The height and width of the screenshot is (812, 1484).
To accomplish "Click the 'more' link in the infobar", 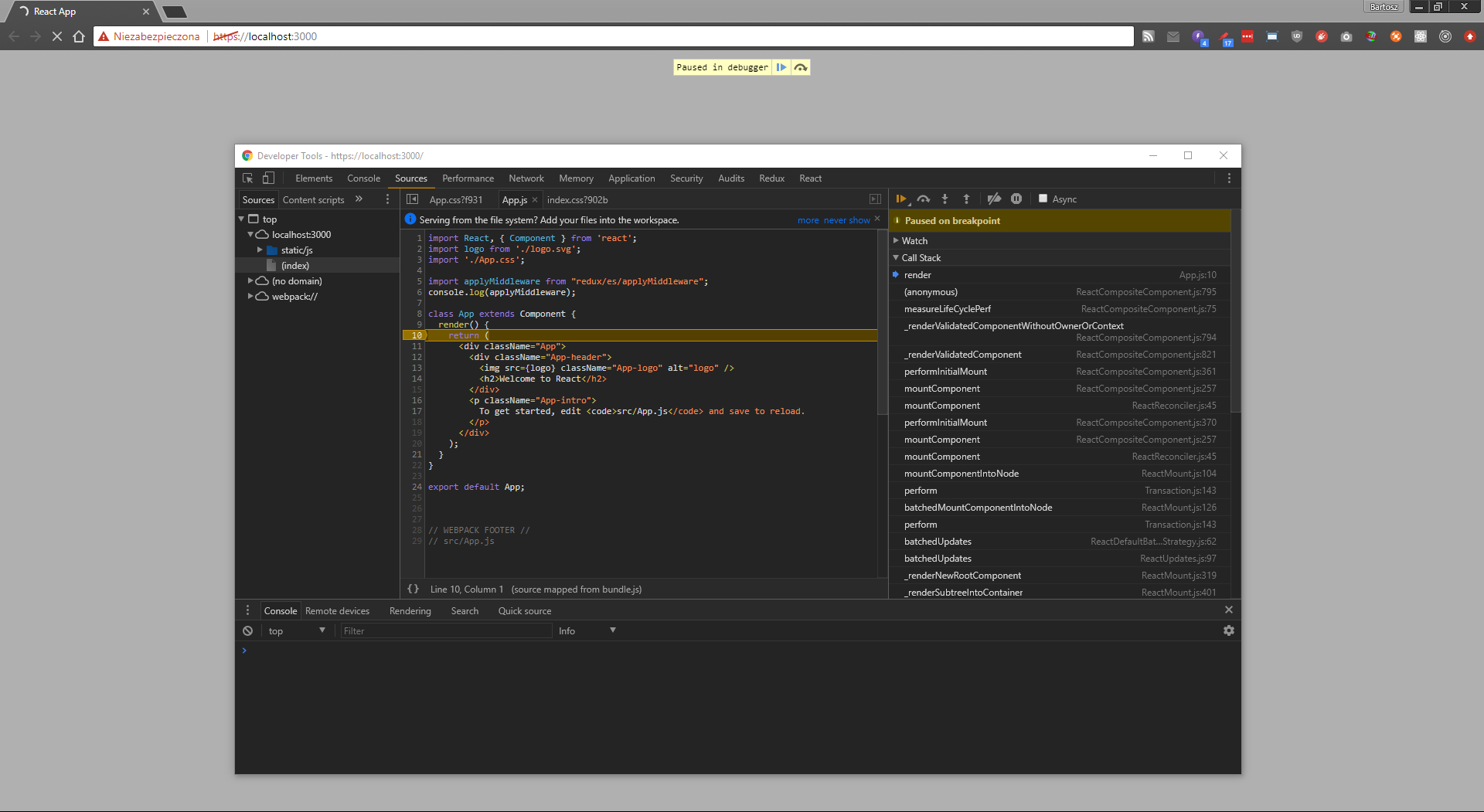I will click(x=808, y=220).
